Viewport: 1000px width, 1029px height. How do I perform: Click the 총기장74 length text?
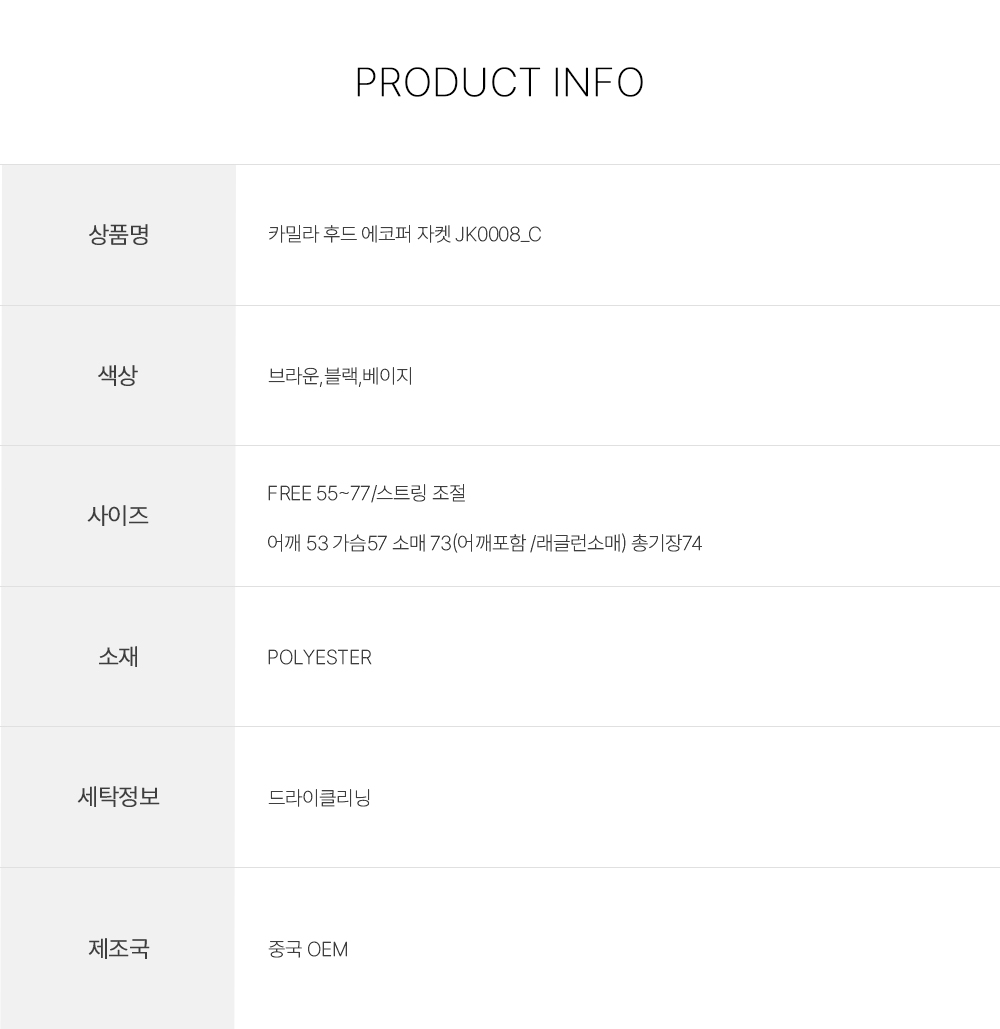667,544
